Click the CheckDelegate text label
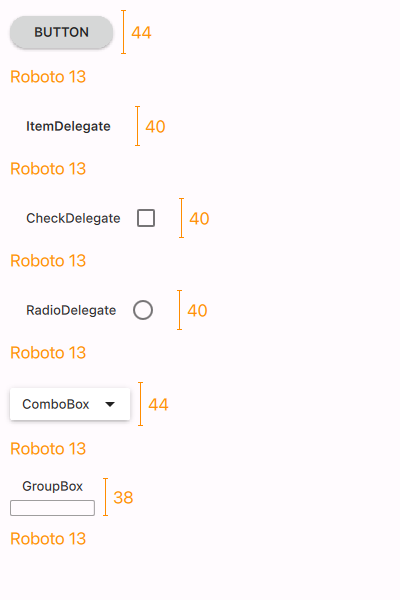400x600 pixels. pos(73,218)
